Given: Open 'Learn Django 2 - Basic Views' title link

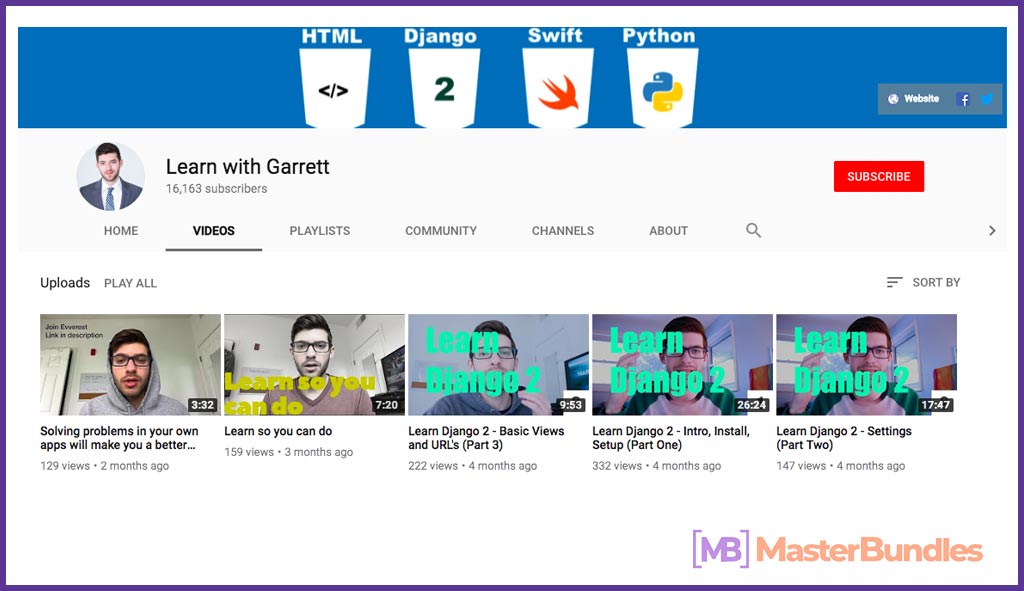Looking at the screenshot, I should click(x=487, y=438).
